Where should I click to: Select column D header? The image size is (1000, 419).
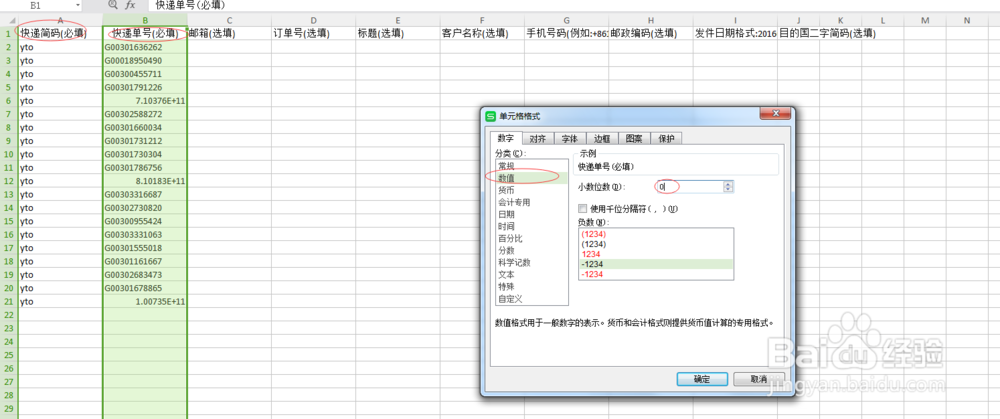tap(313, 20)
